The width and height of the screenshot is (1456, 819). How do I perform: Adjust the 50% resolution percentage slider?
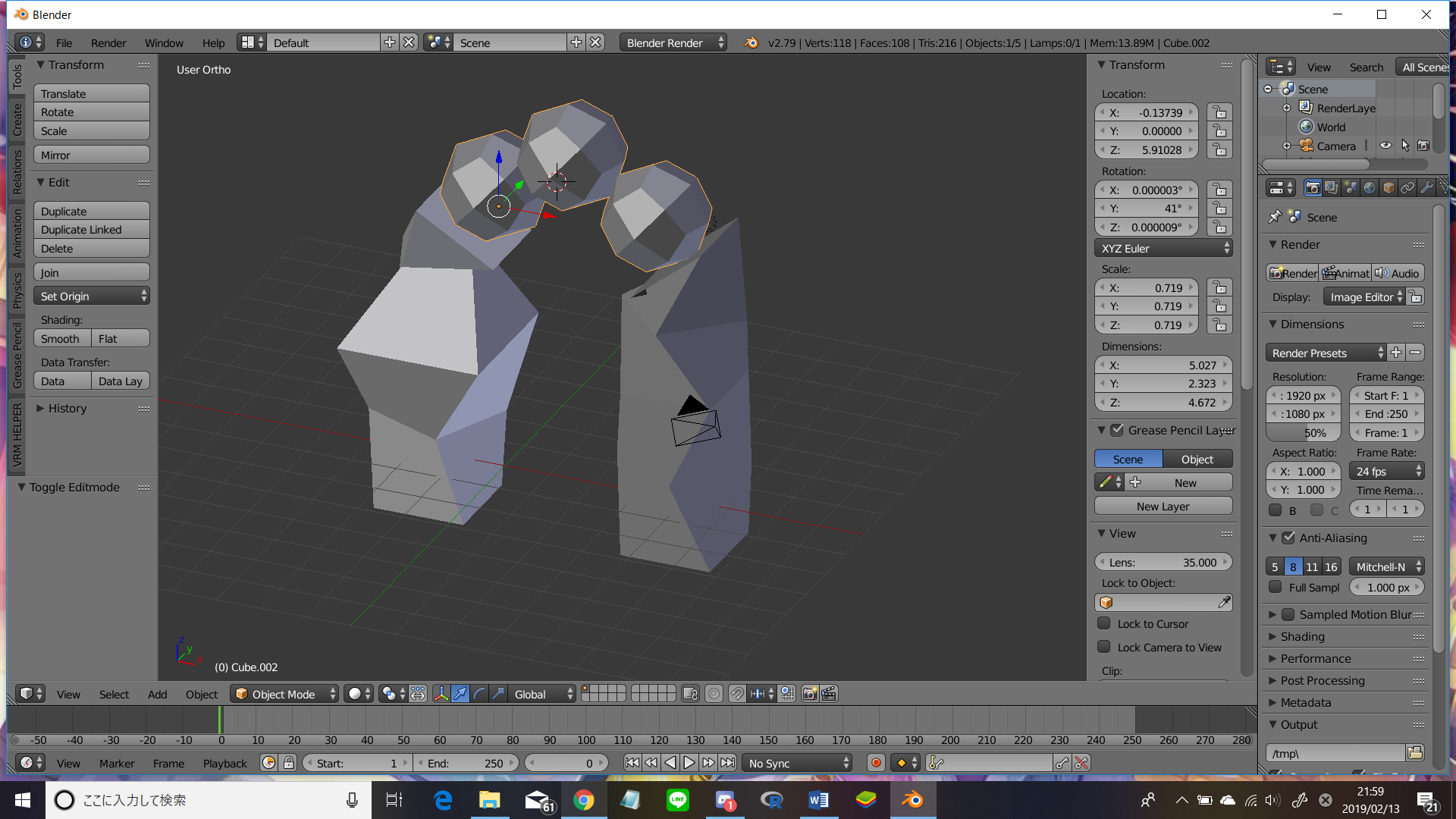click(x=1303, y=433)
